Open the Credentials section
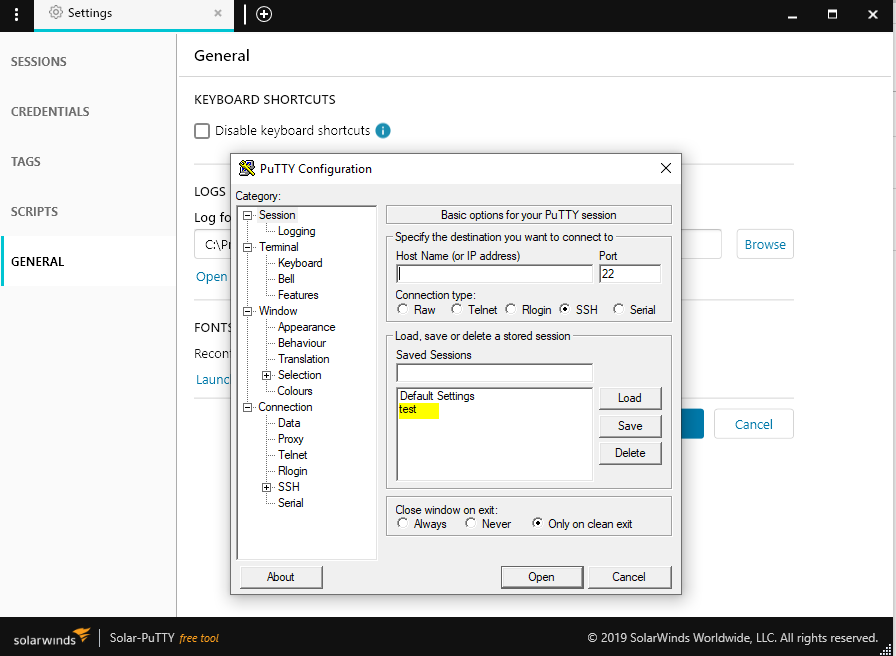 (50, 111)
